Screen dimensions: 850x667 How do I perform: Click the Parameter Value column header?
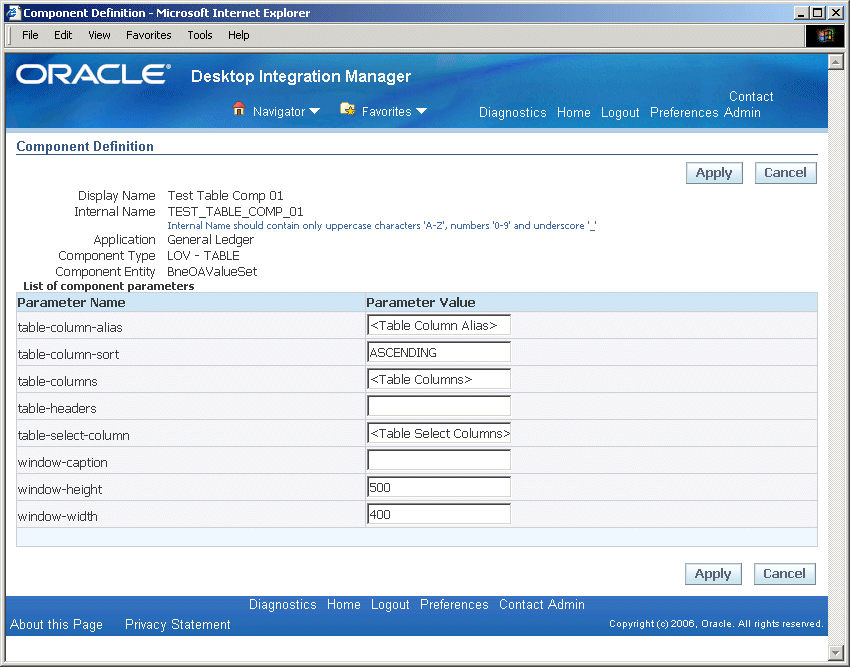(x=421, y=303)
